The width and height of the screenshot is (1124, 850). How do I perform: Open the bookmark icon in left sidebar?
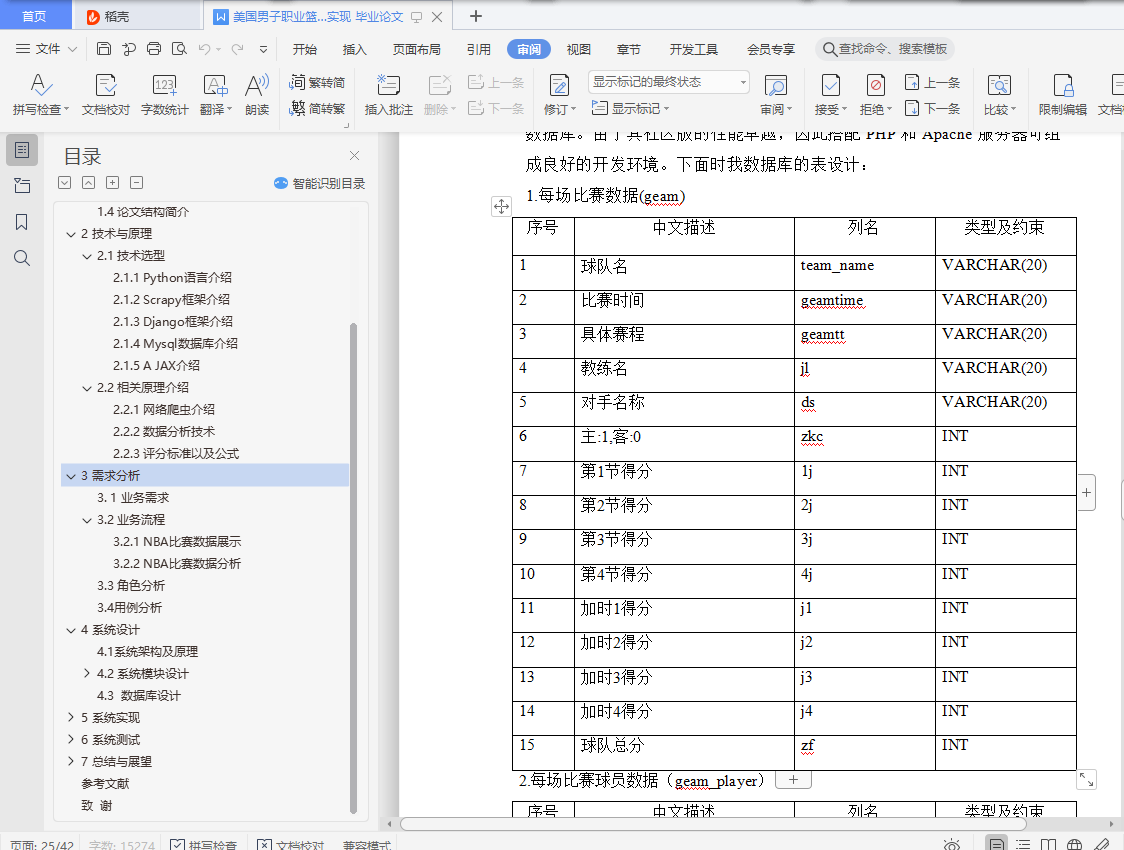[x=22, y=222]
